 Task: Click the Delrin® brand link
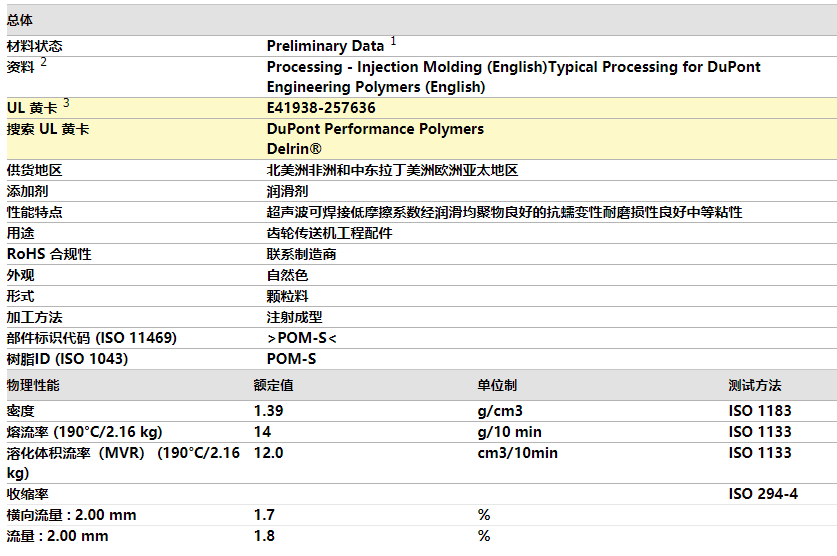[x=294, y=148]
